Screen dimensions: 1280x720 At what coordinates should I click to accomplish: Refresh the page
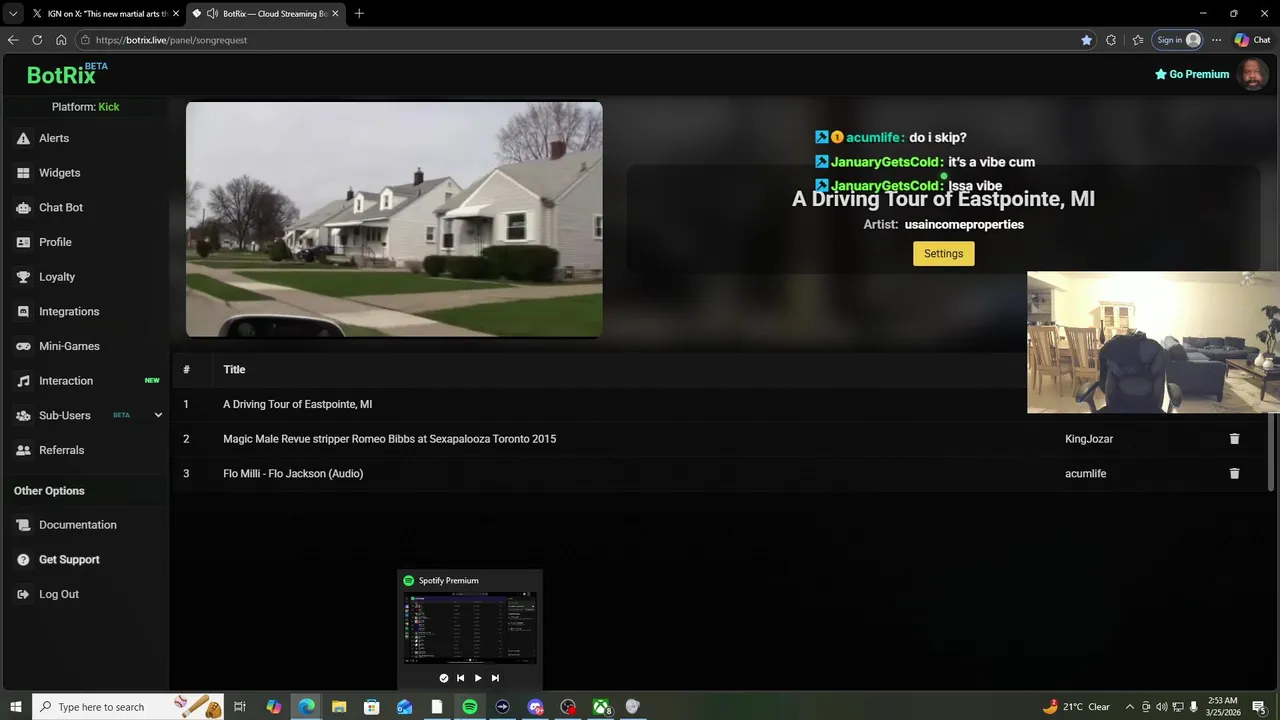point(37,40)
